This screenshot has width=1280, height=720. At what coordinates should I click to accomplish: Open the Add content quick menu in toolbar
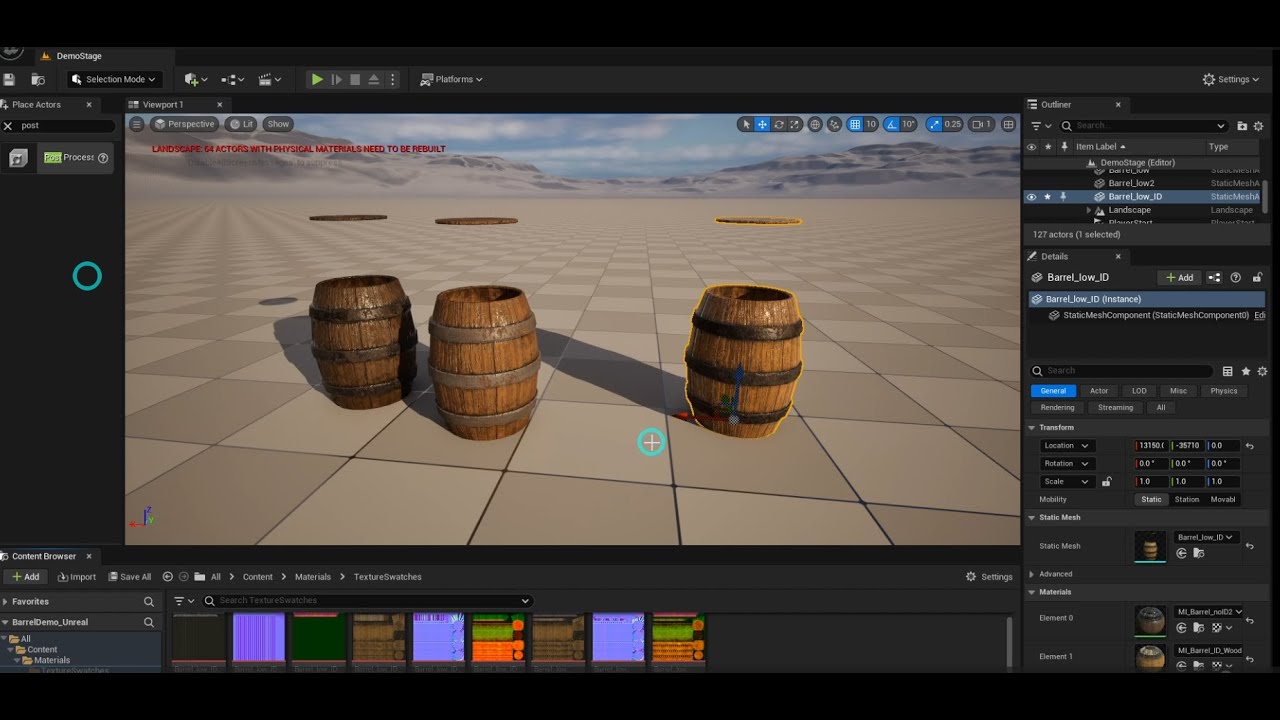click(196, 79)
